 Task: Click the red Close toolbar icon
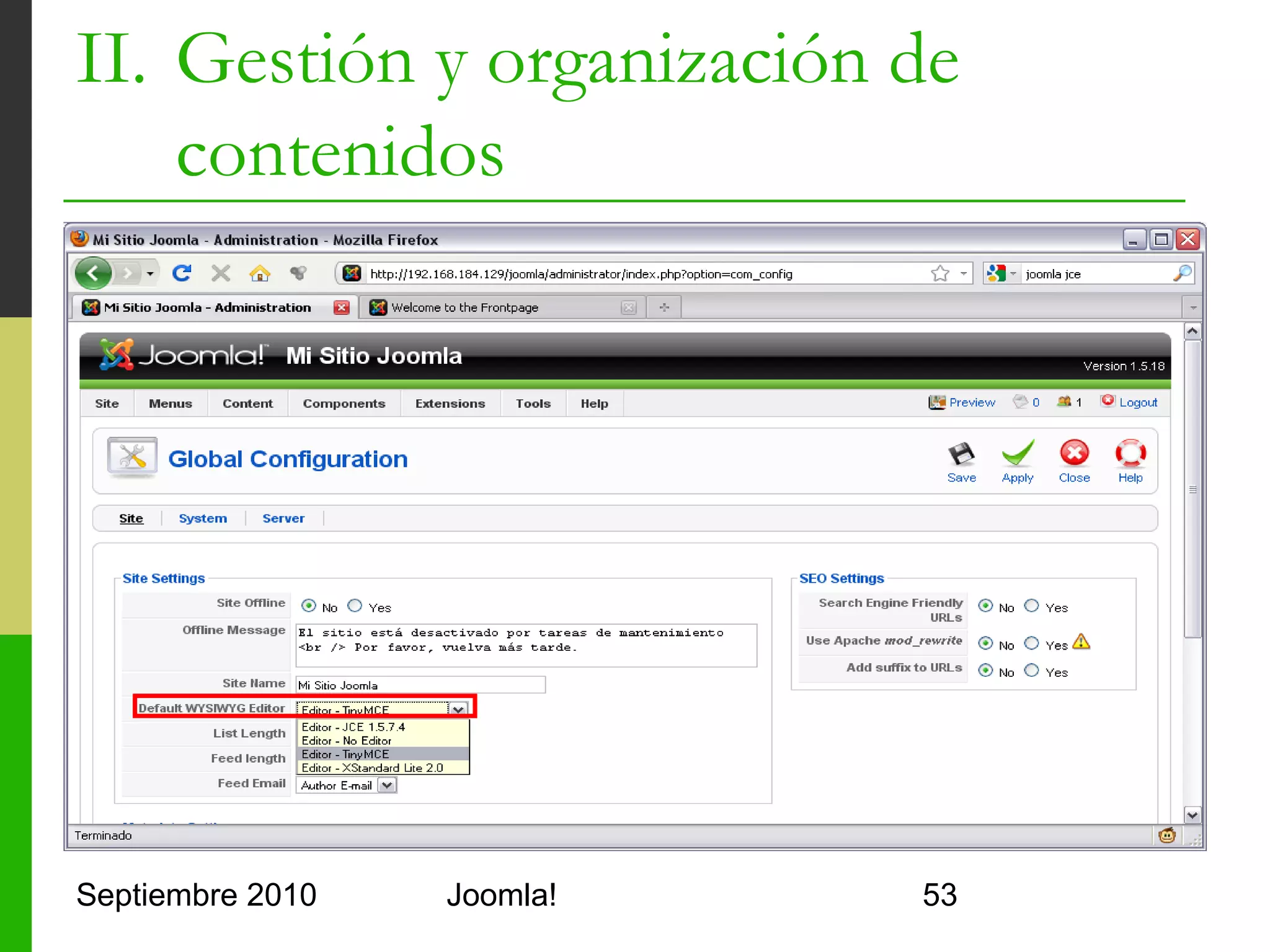(x=1074, y=453)
